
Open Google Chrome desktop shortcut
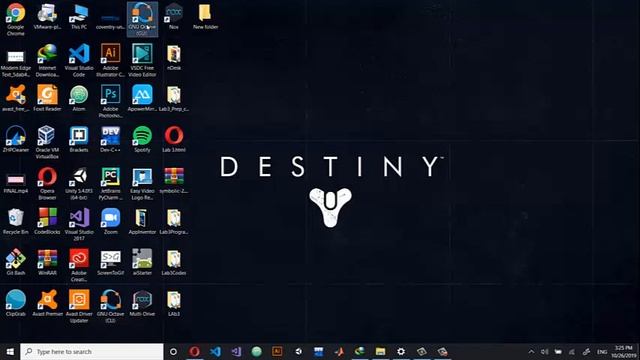click(x=16, y=19)
